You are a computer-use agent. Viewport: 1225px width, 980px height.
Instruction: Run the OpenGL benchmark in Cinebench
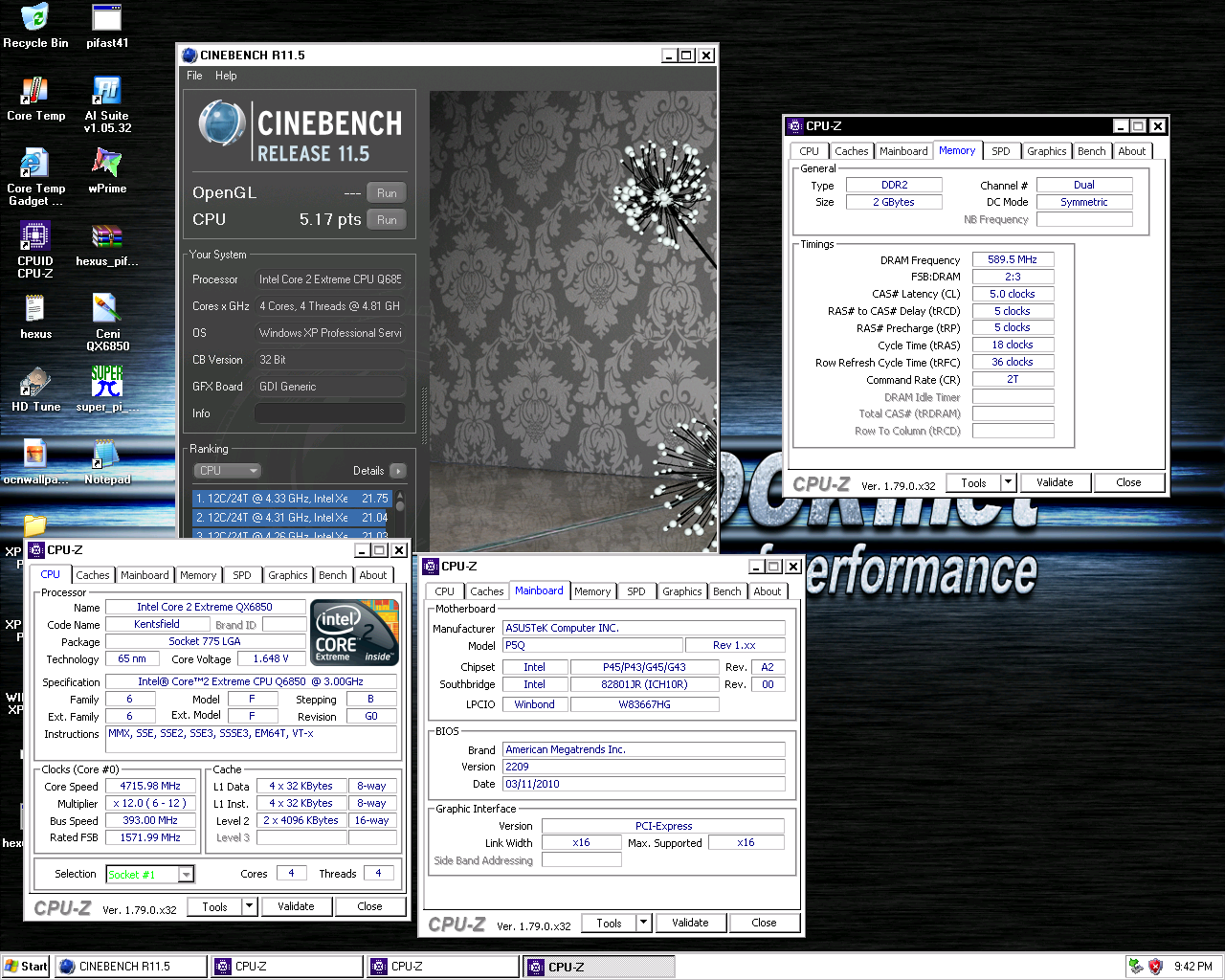tap(387, 193)
